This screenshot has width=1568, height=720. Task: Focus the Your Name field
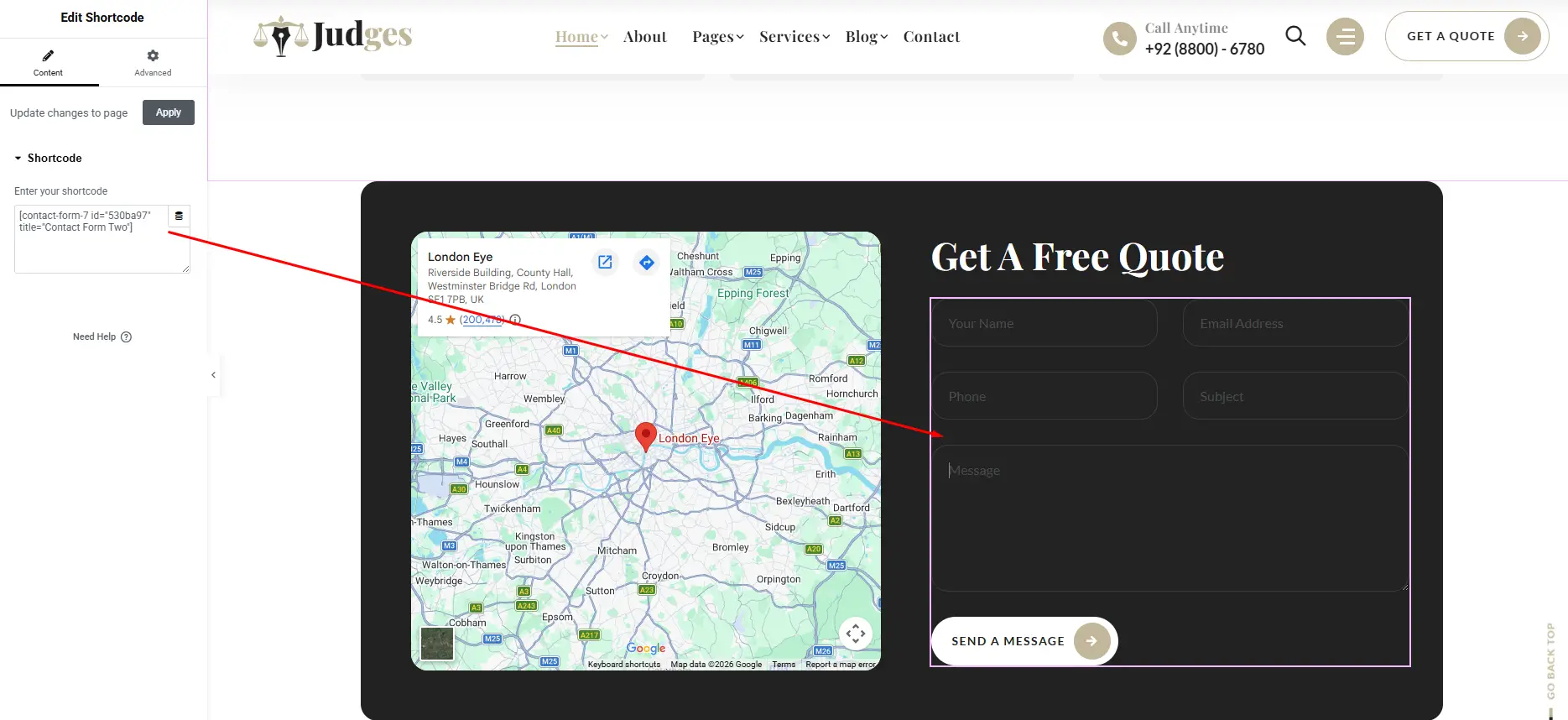click(1044, 323)
